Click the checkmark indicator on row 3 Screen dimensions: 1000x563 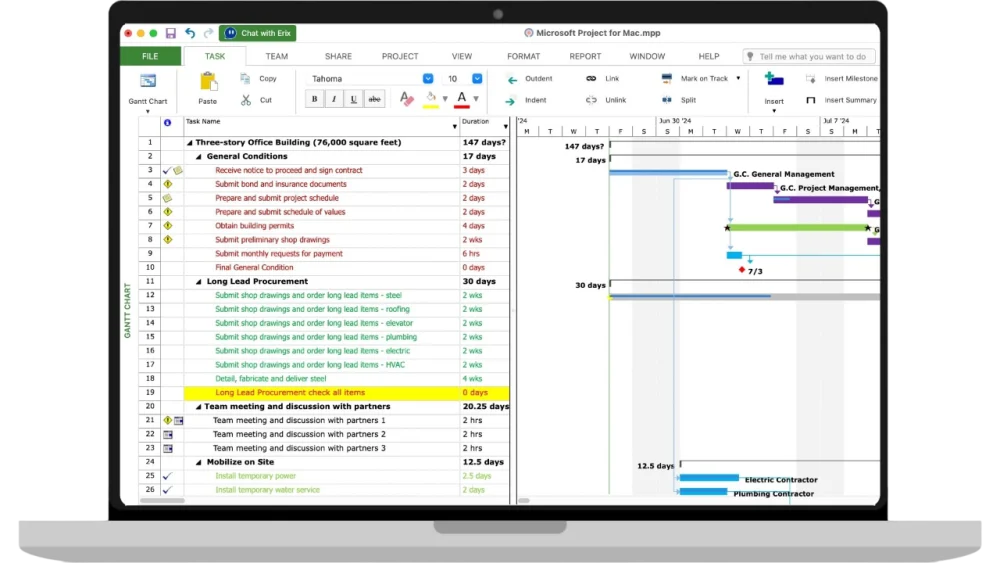click(x=166, y=171)
